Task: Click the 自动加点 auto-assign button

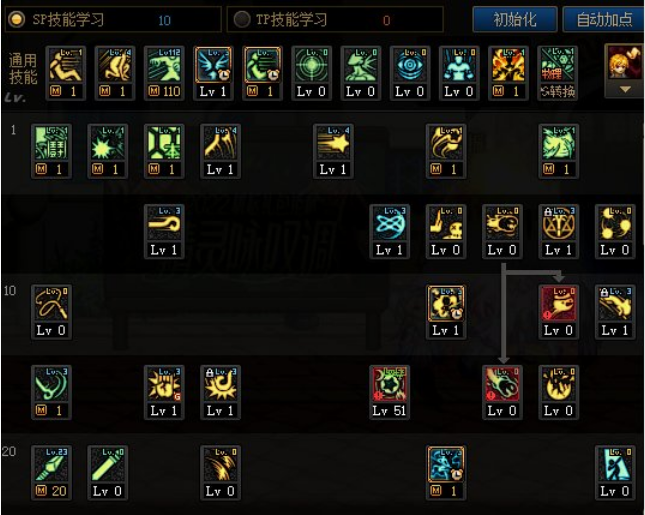Action: pyautogui.click(x=603, y=19)
